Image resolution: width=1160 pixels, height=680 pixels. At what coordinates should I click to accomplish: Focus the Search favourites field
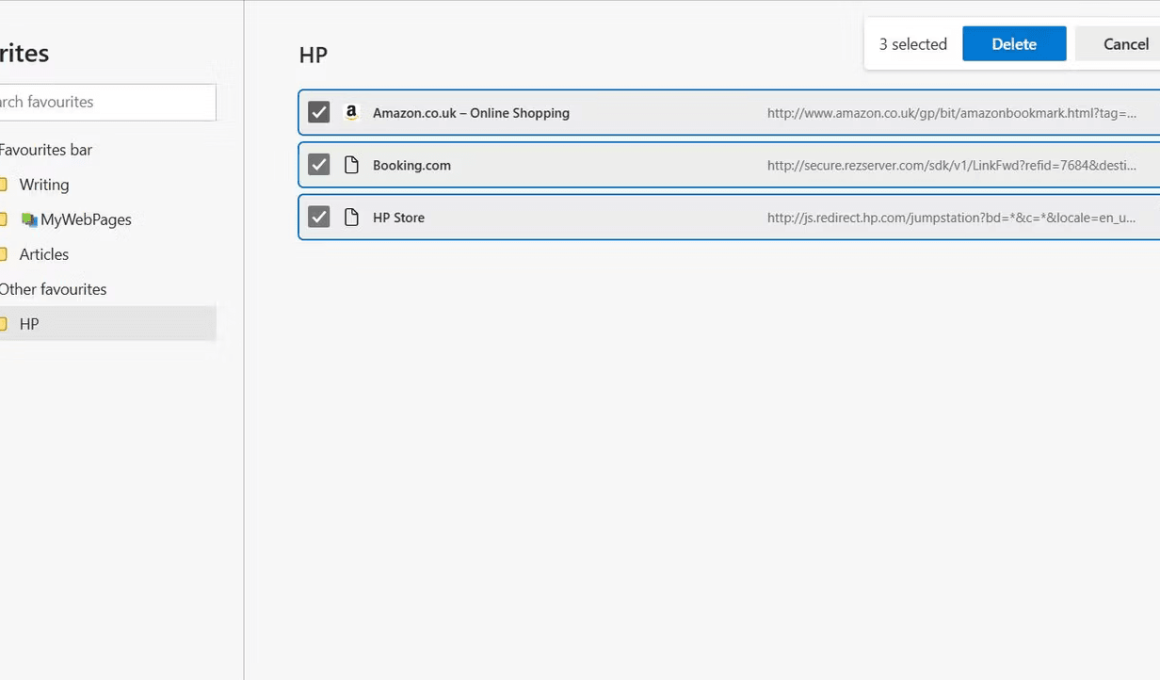(106, 102)
